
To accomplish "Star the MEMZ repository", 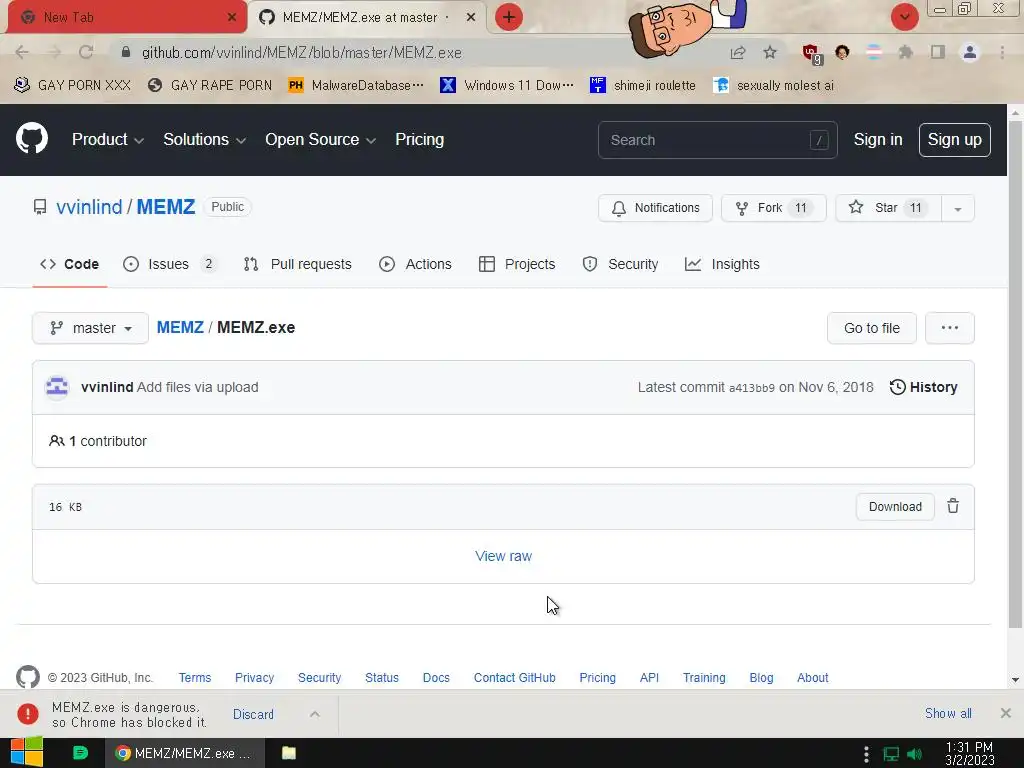I will tap(888, 208).
